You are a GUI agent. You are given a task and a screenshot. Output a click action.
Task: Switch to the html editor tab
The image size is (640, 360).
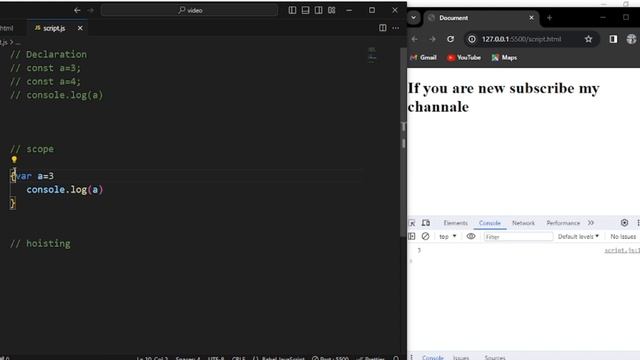7,28
